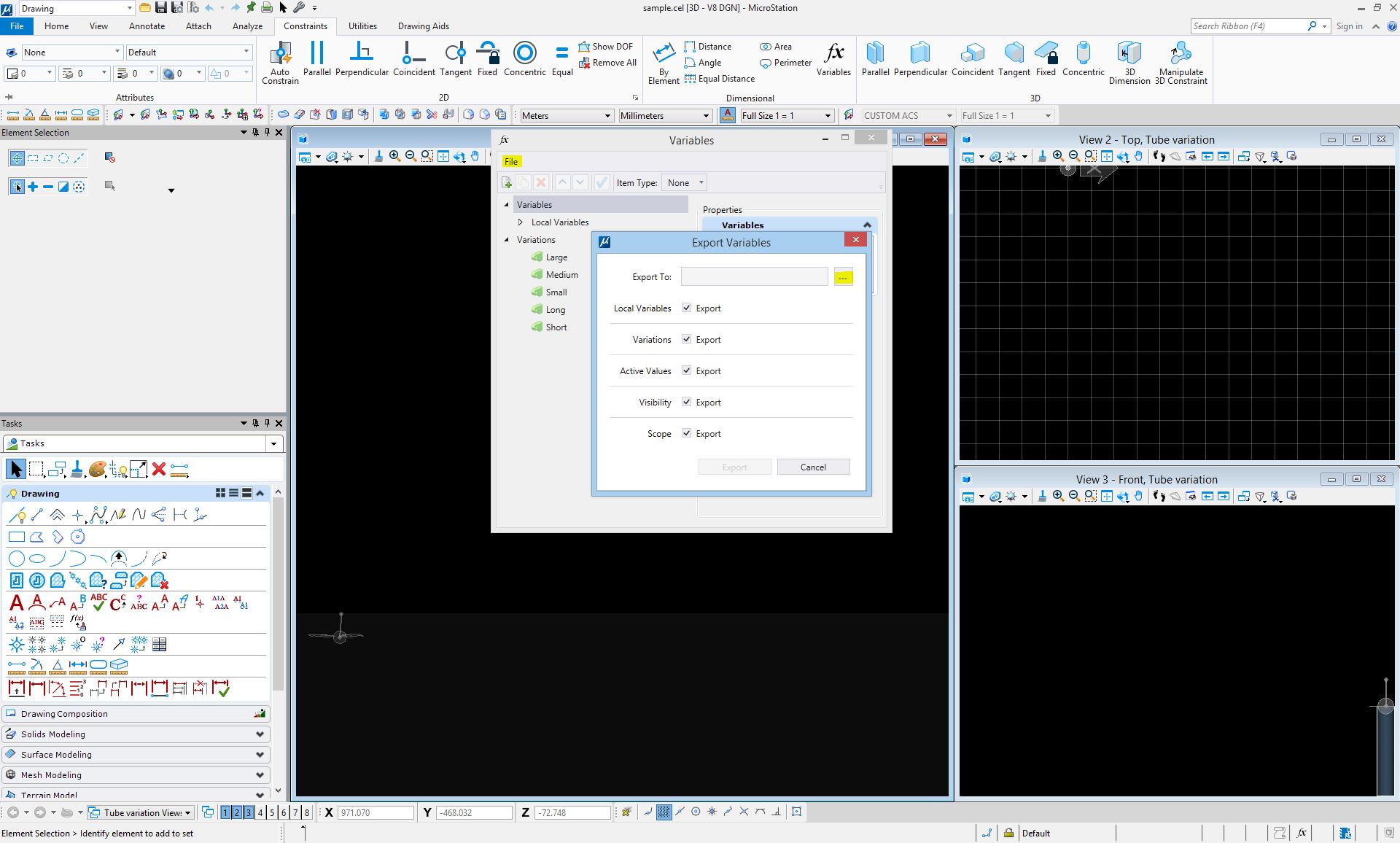Screen dimensions: 1400x843
Task: Click Cancel in Export Variables dialog
Action: (813, 467)
